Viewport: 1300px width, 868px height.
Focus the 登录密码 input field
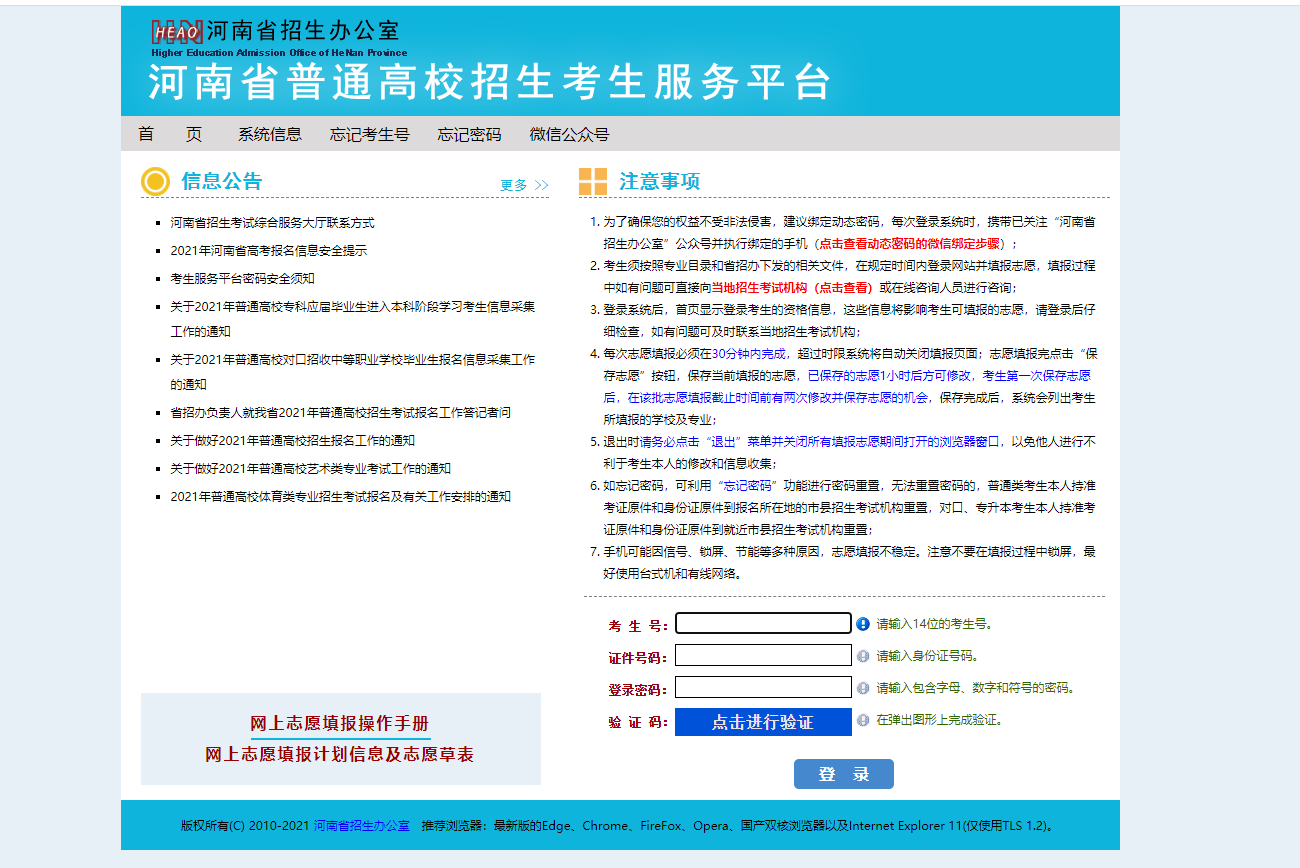(763, 687)
